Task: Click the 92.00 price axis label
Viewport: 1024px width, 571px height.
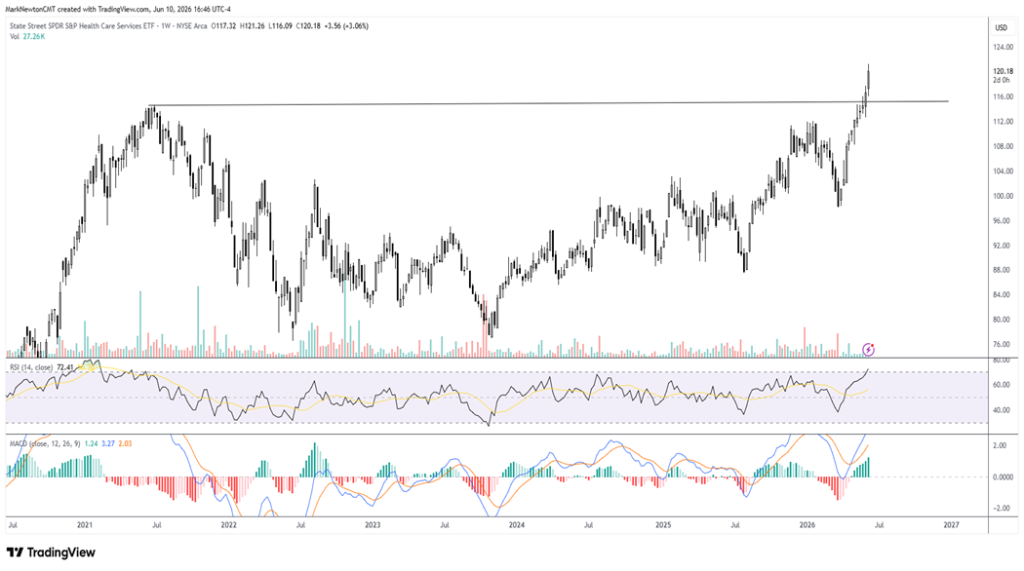Action: [x=1002, y=246]
